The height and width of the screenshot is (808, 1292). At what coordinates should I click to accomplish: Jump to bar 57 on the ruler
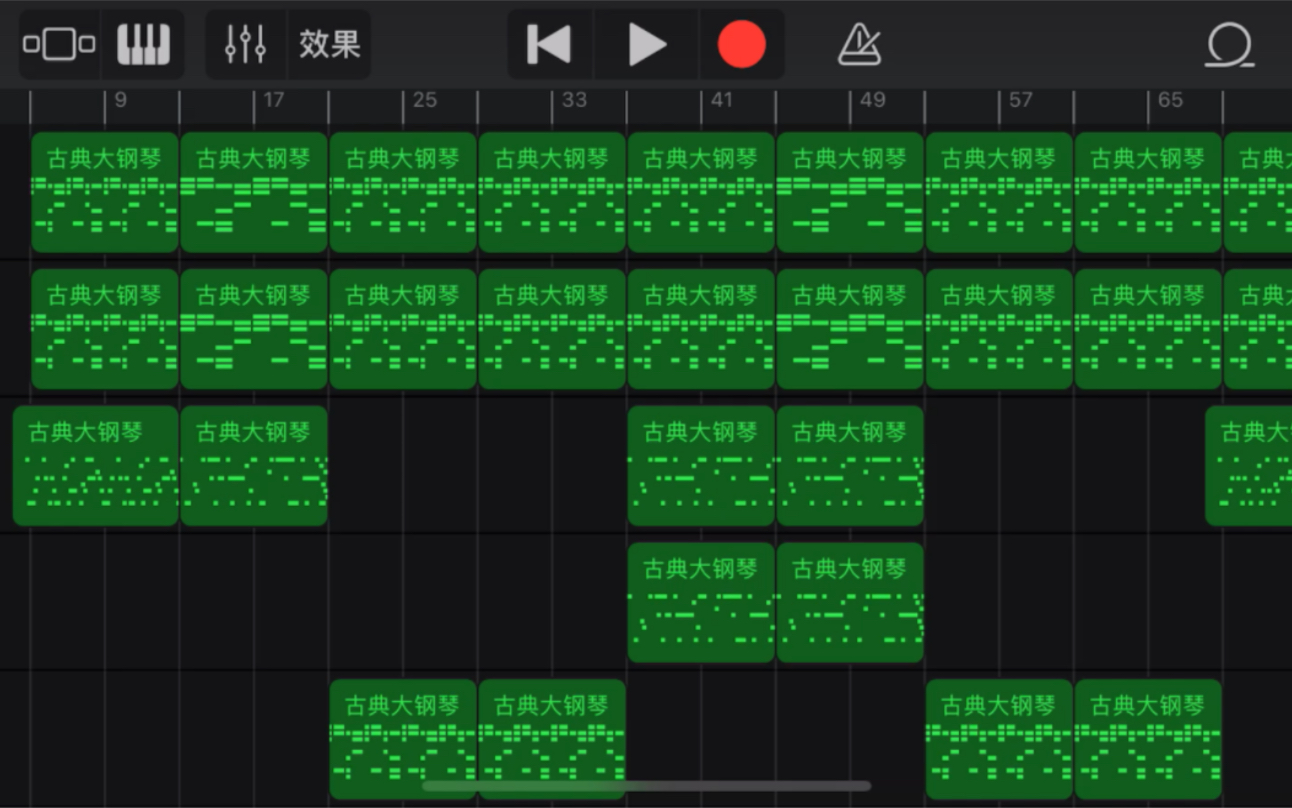tap(1020, 100)
